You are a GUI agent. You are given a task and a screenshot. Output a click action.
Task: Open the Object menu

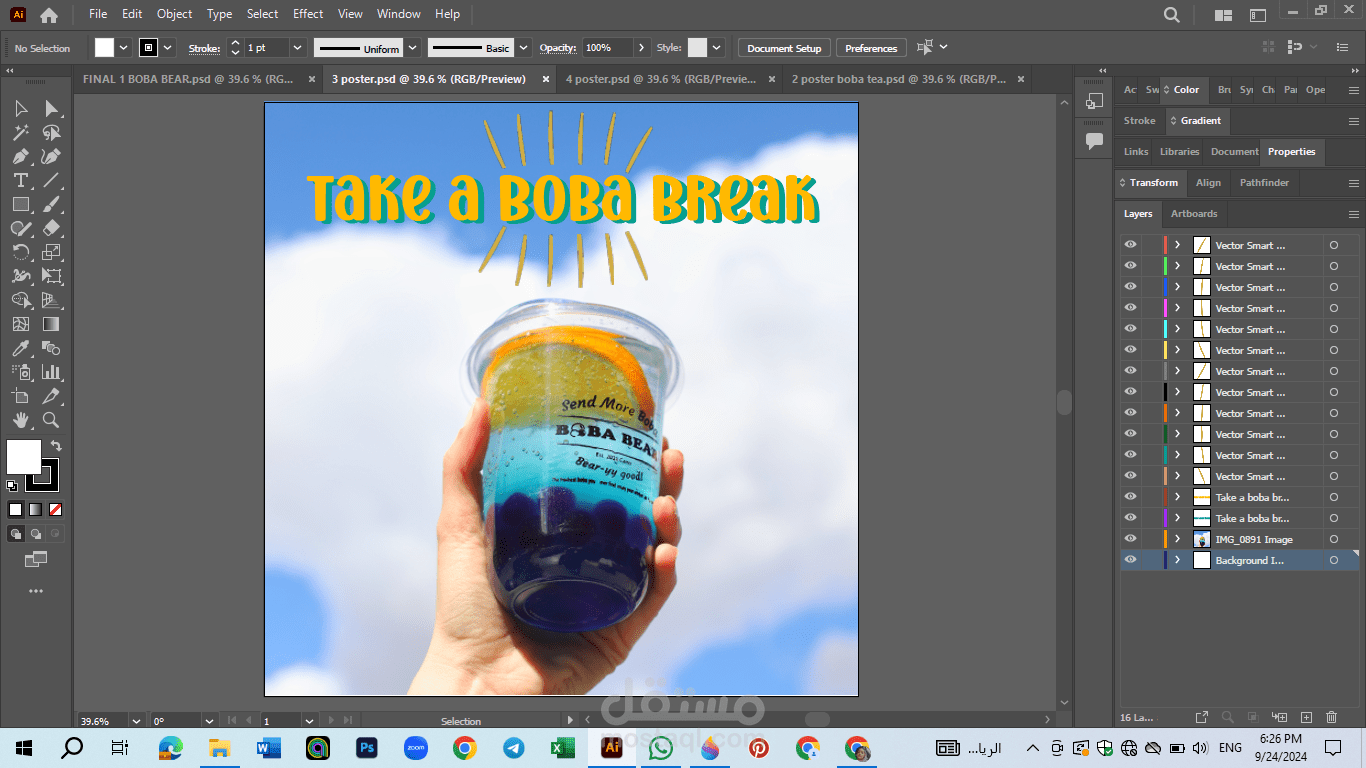(175, 14)
